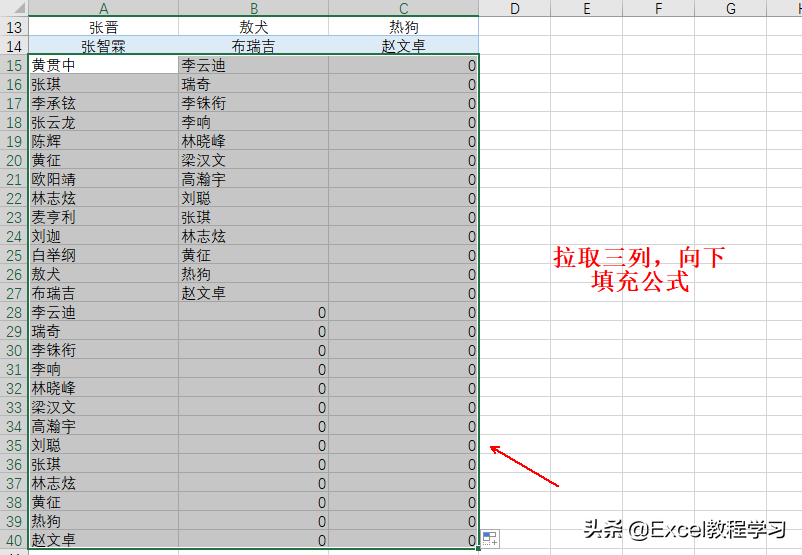Click cell B14 containing 布瑞吉
The width and height of the screenshot is (802, 555).
click(x=254, y=46)
